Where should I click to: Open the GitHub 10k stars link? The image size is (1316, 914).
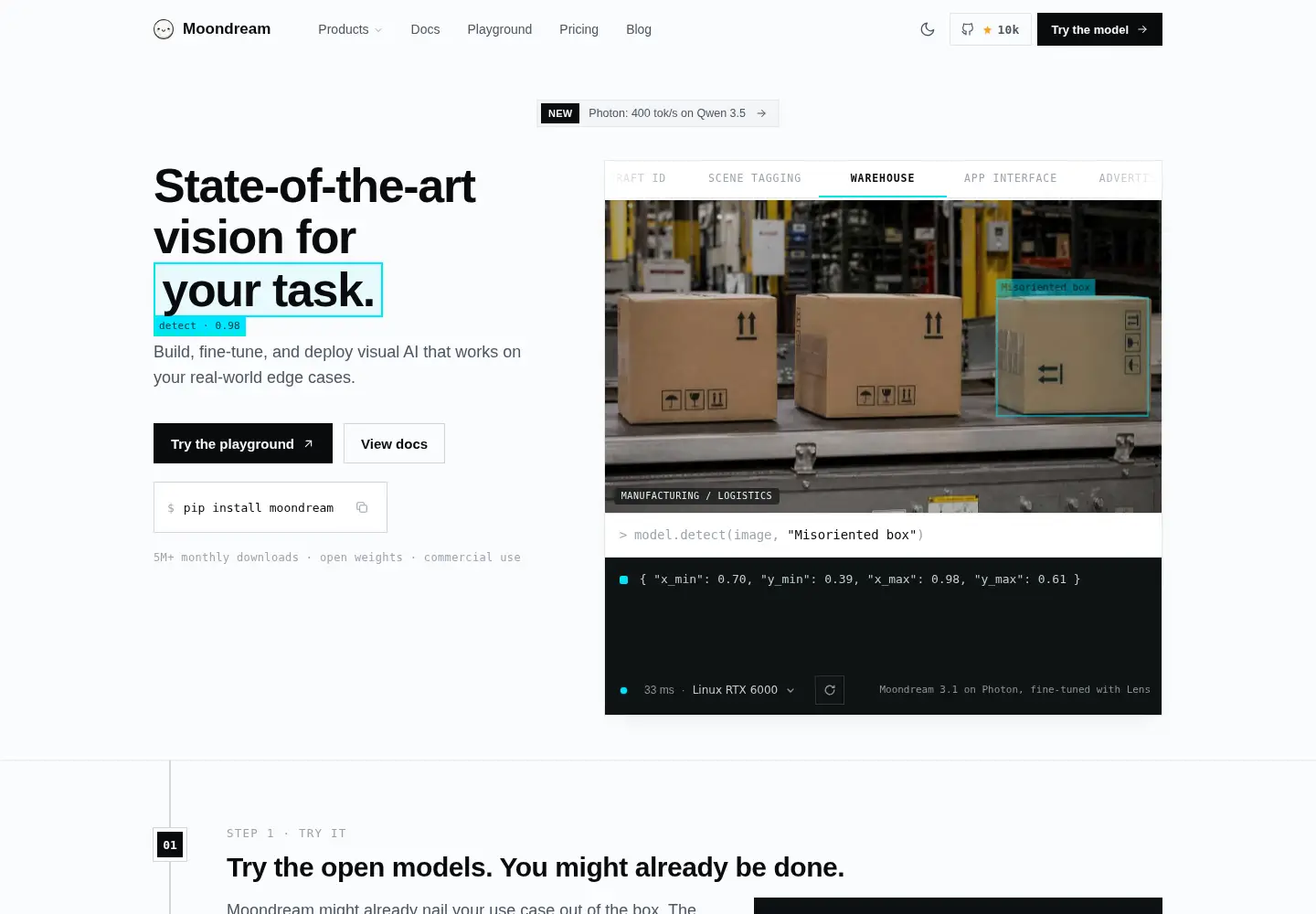tap(991, 29)
